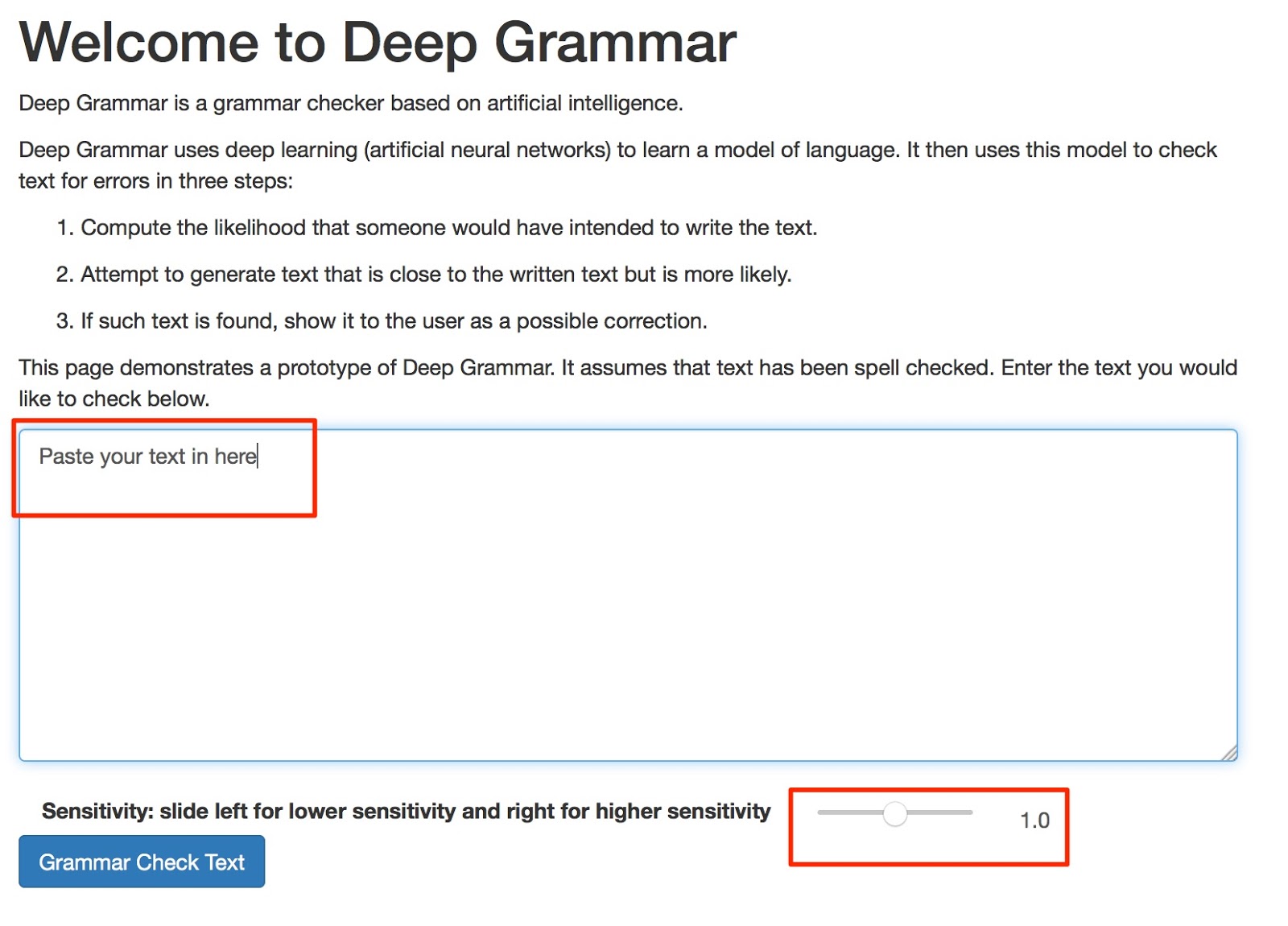Click the Welcome to Deep Grammar heading
Image resolution: width=1288 pixels, height=926 pixels.
point(378,41)
